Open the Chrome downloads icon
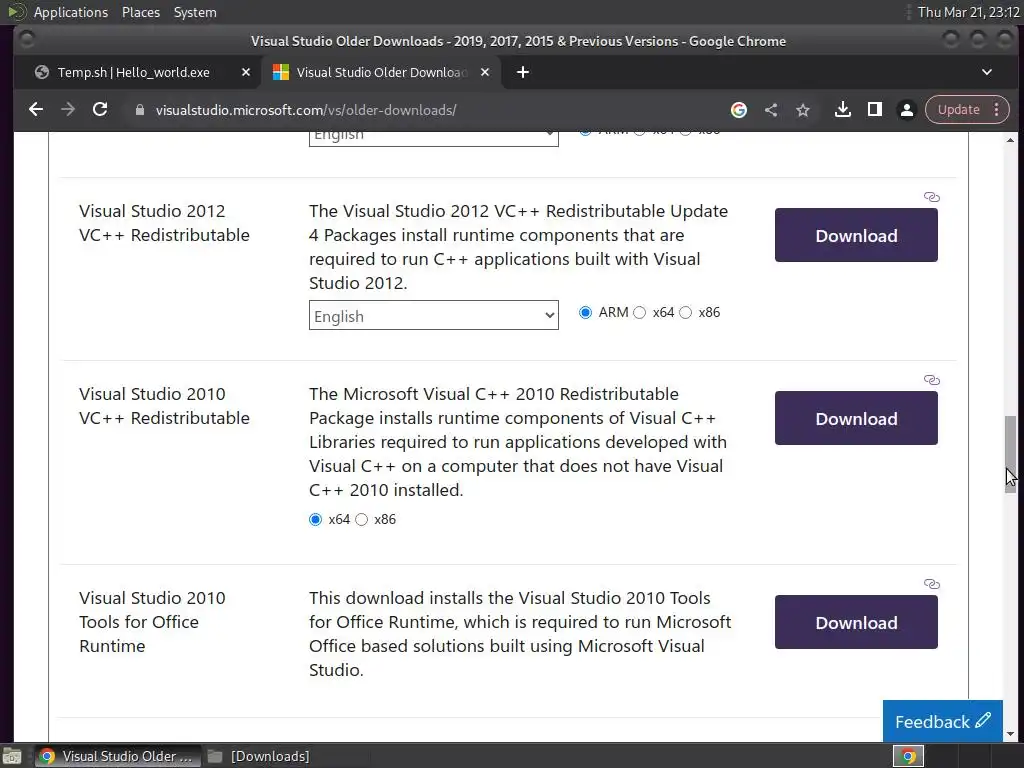This screenshot has height=768, width=1024. point(842,110)
